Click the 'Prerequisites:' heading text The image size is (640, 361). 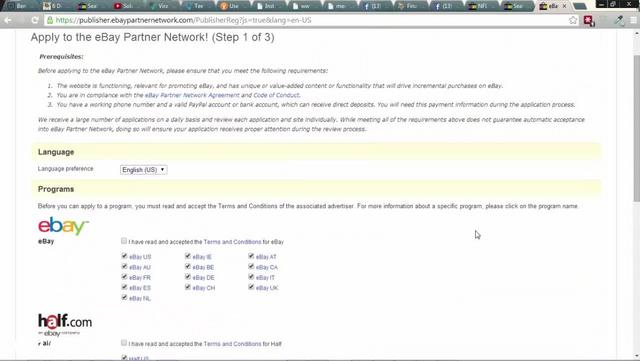tap(61, 57)
